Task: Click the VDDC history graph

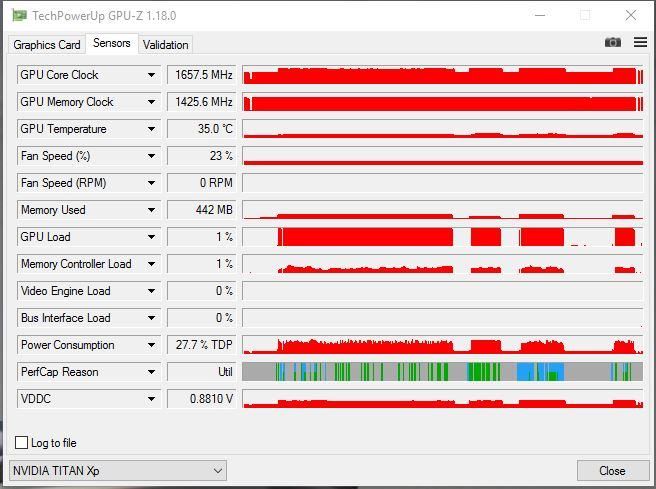Action: click(443, 399)
